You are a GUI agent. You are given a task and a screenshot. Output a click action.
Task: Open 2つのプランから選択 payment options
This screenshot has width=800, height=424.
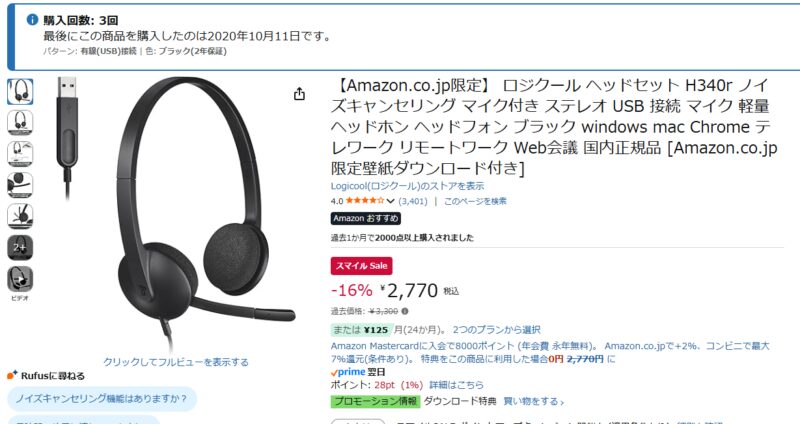pos(496,330)
